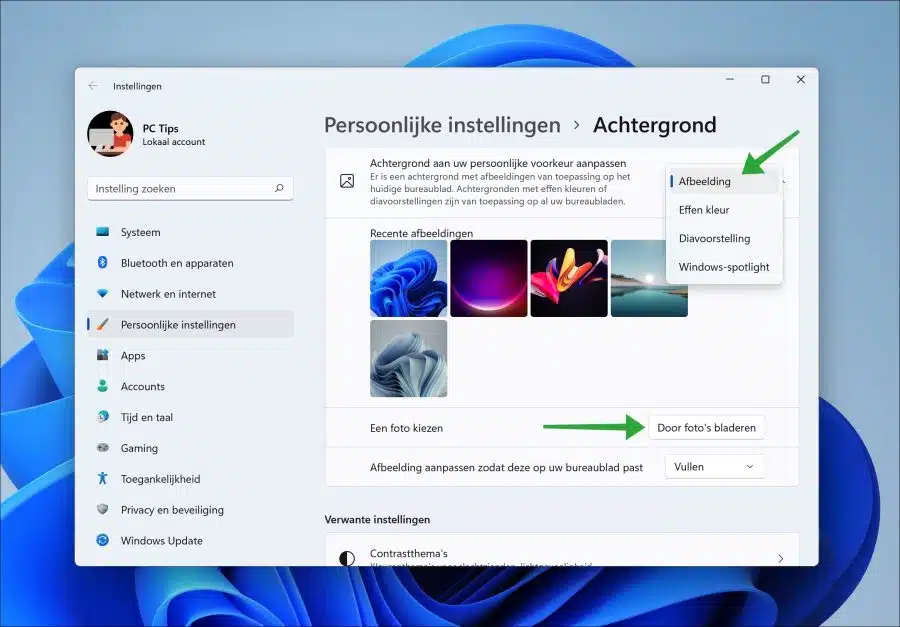Image resolution: width=900 pixels, height=627 pixels.
Task: Click the back arrow next to Instellingen
Action: (x=93, y=86)
